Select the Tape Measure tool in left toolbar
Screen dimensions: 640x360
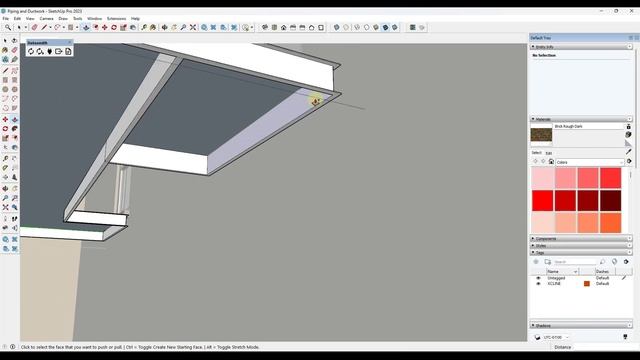[x=5, y=158]
